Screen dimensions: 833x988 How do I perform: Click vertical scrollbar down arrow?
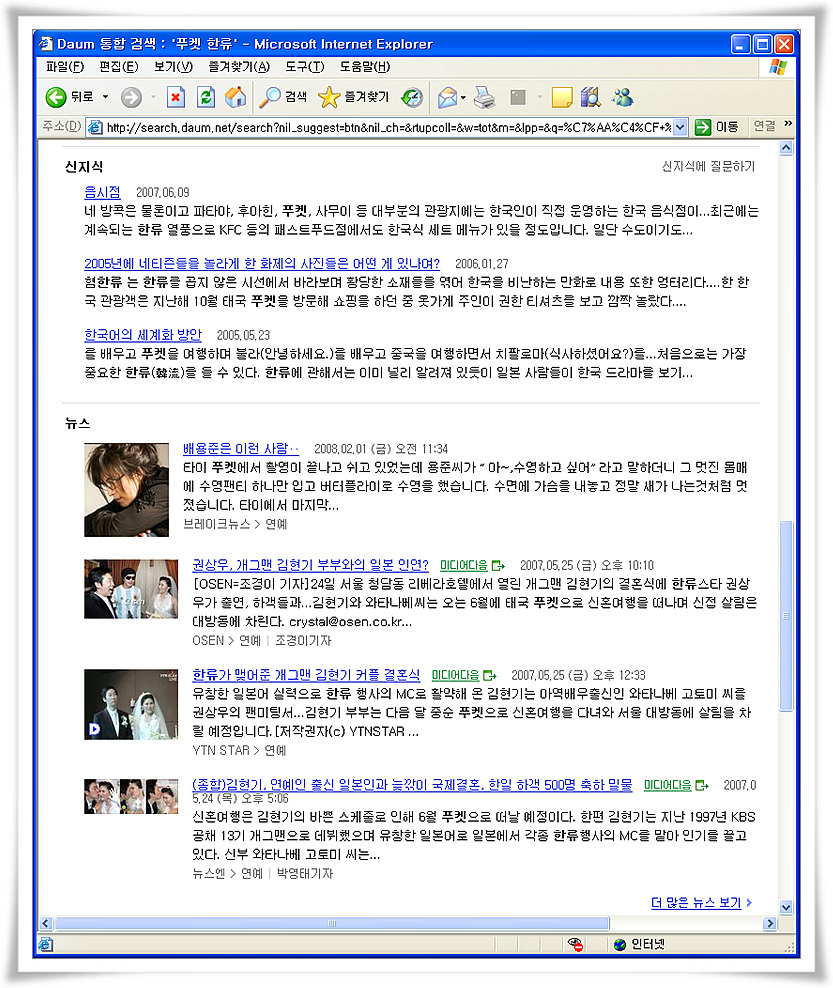click(x=786, y=907)
